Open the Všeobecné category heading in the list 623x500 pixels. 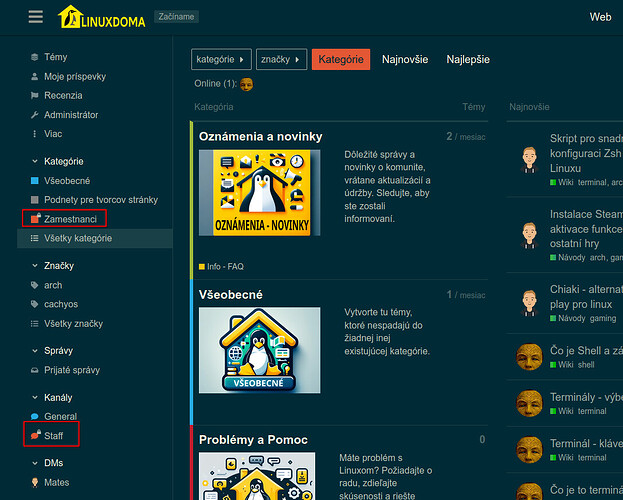(x=231, y=295)
